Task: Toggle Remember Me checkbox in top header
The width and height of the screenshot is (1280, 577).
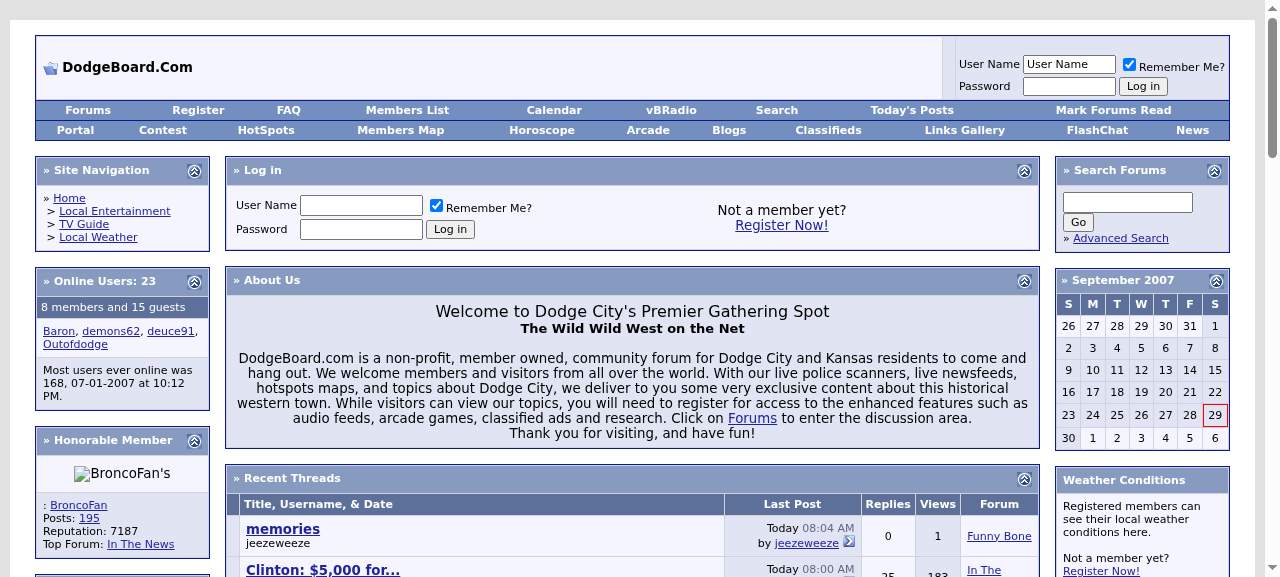Action: pos(1129,65)
